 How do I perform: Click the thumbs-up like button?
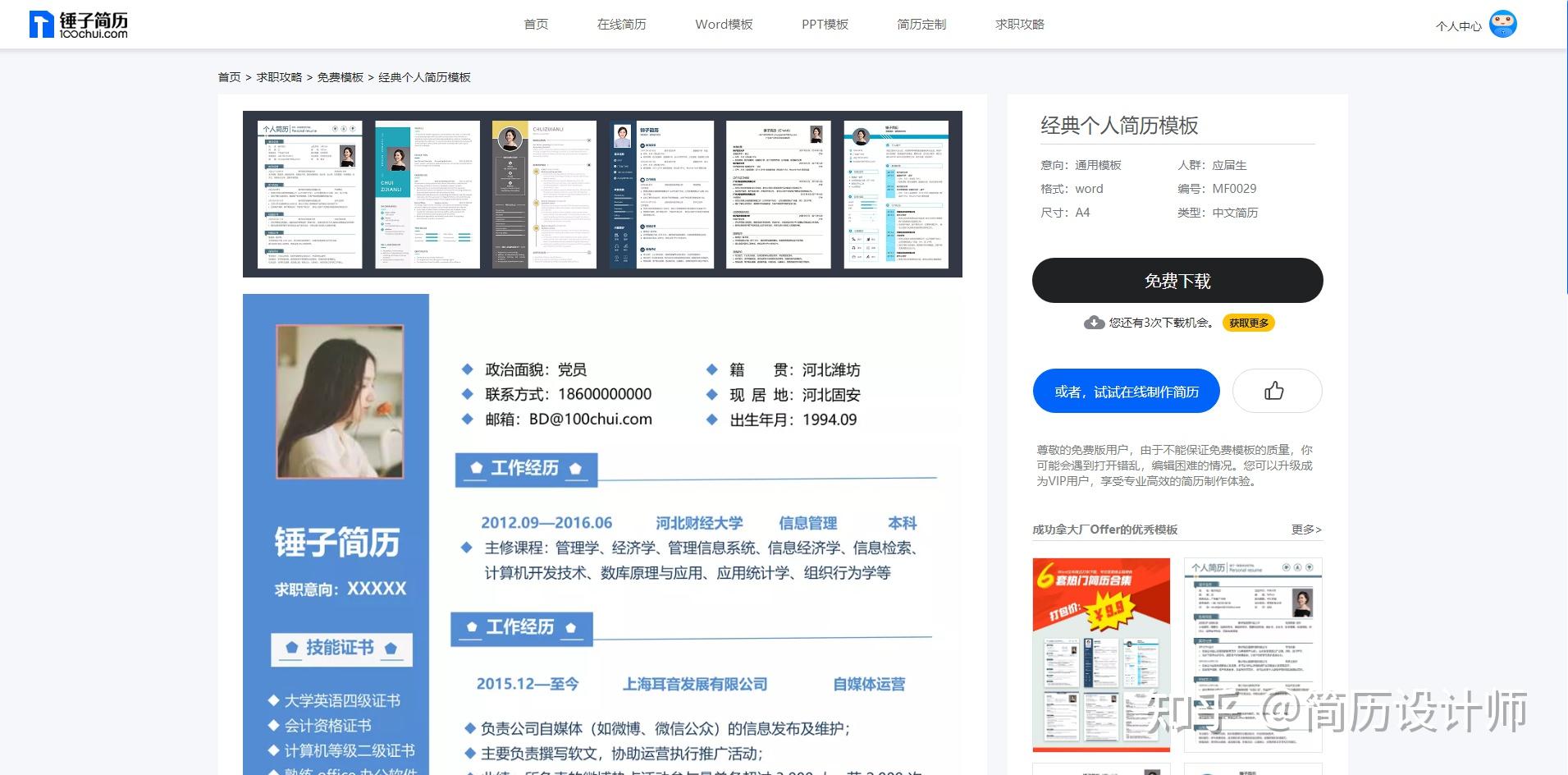click(x=1276, y=391)
